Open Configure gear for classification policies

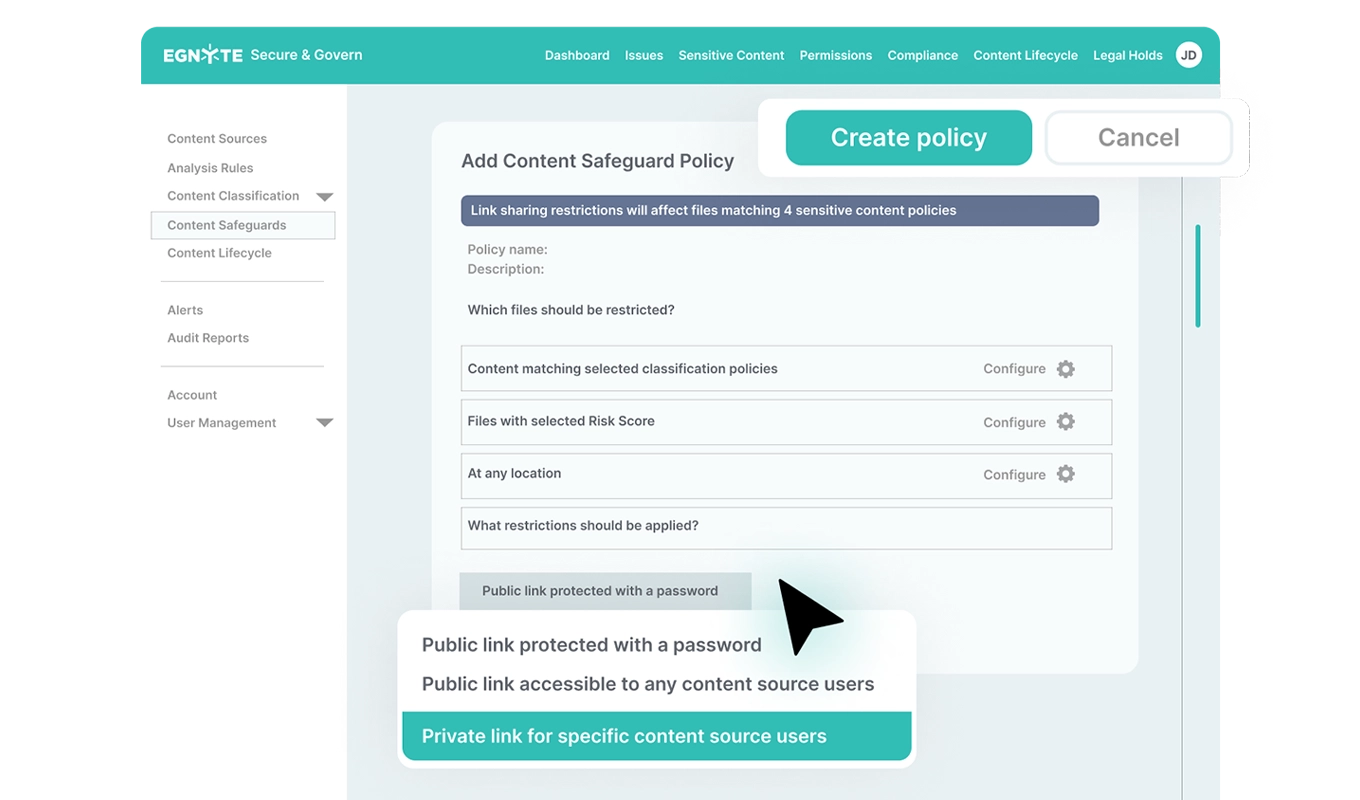click(1065, 369)
